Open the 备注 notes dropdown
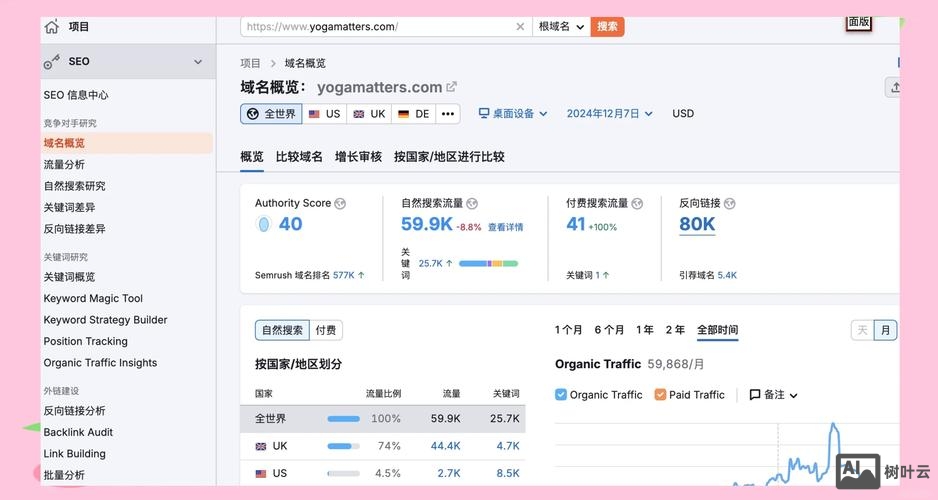The image size is (938, 500). point(773,395)
